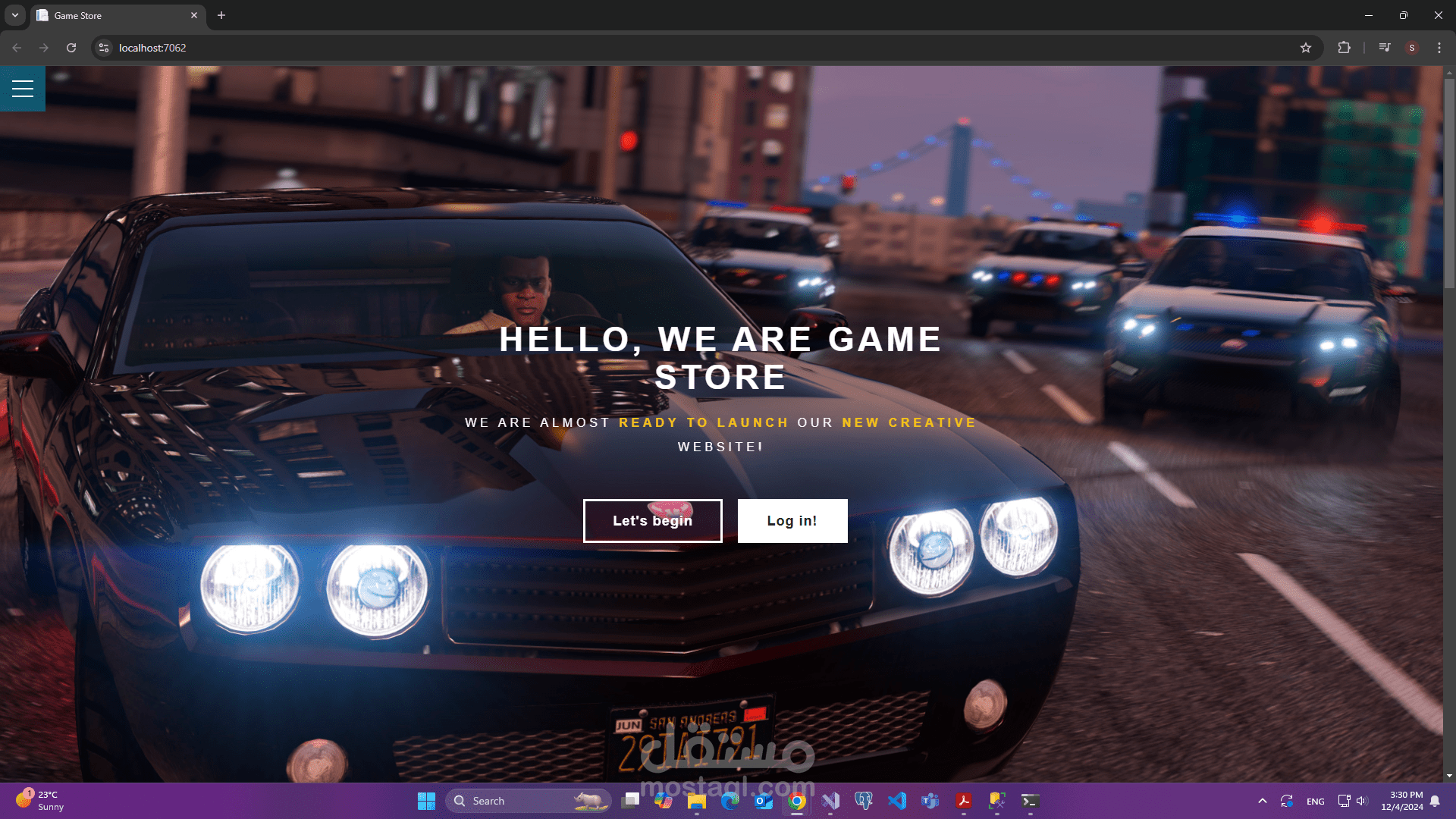This screenshot has width=1456, height=819.
Task: Click the sync icon in the system tray
Action: pyautogui.click(x=1287, y=801)
